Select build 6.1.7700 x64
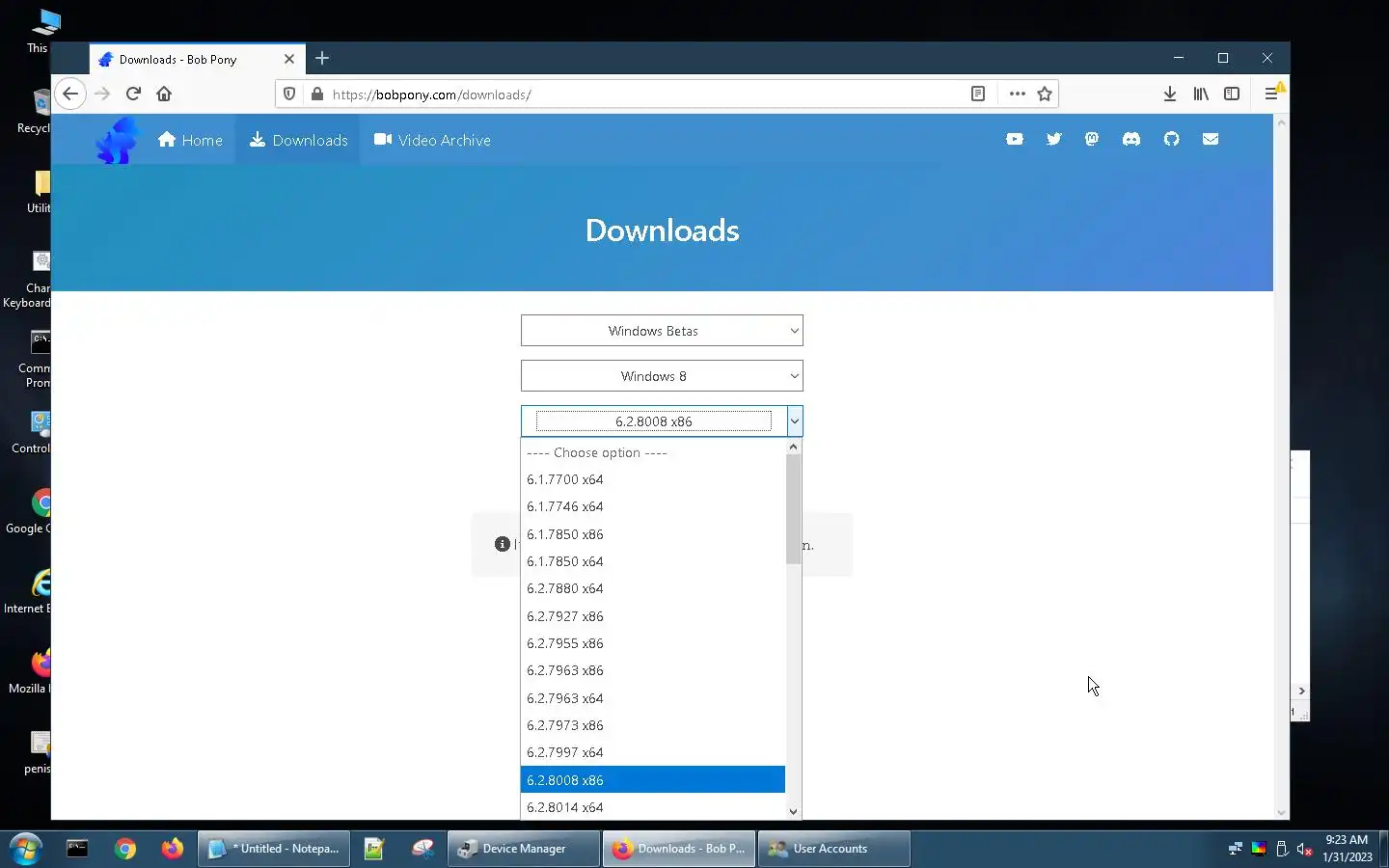Screen dimensions: 1389x868 click(653, 479)
